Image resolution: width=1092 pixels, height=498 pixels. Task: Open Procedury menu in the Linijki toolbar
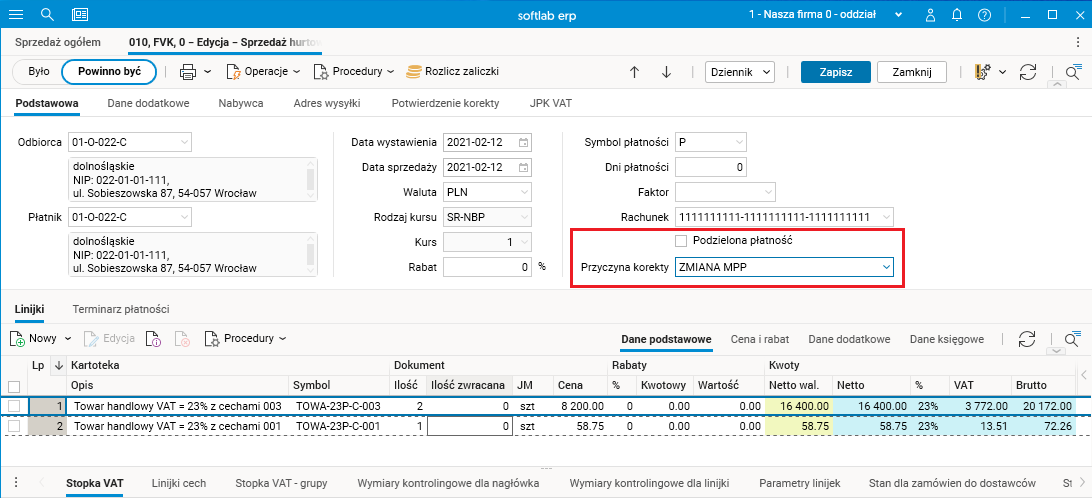(x=245, y=339)
